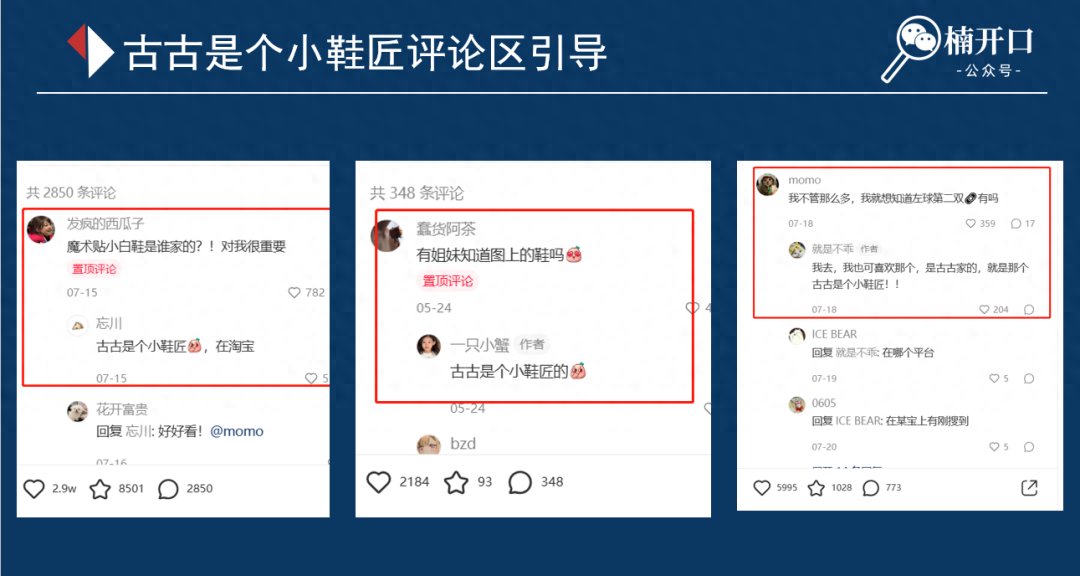Open the 348 comments bubble icon
The image size is (1080, 576).
[x=520, y=482]
